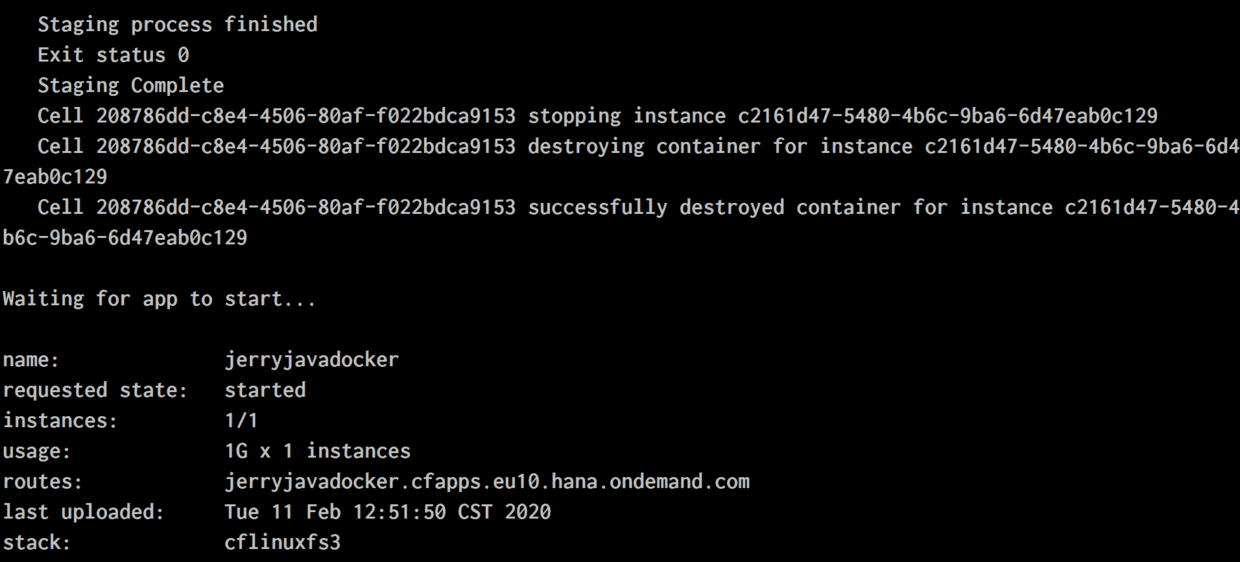Image resolution: width=1240 pixels, height=562 pixels.
Task: Click the requested state value 'started'
Action: [x=265, y=390]
